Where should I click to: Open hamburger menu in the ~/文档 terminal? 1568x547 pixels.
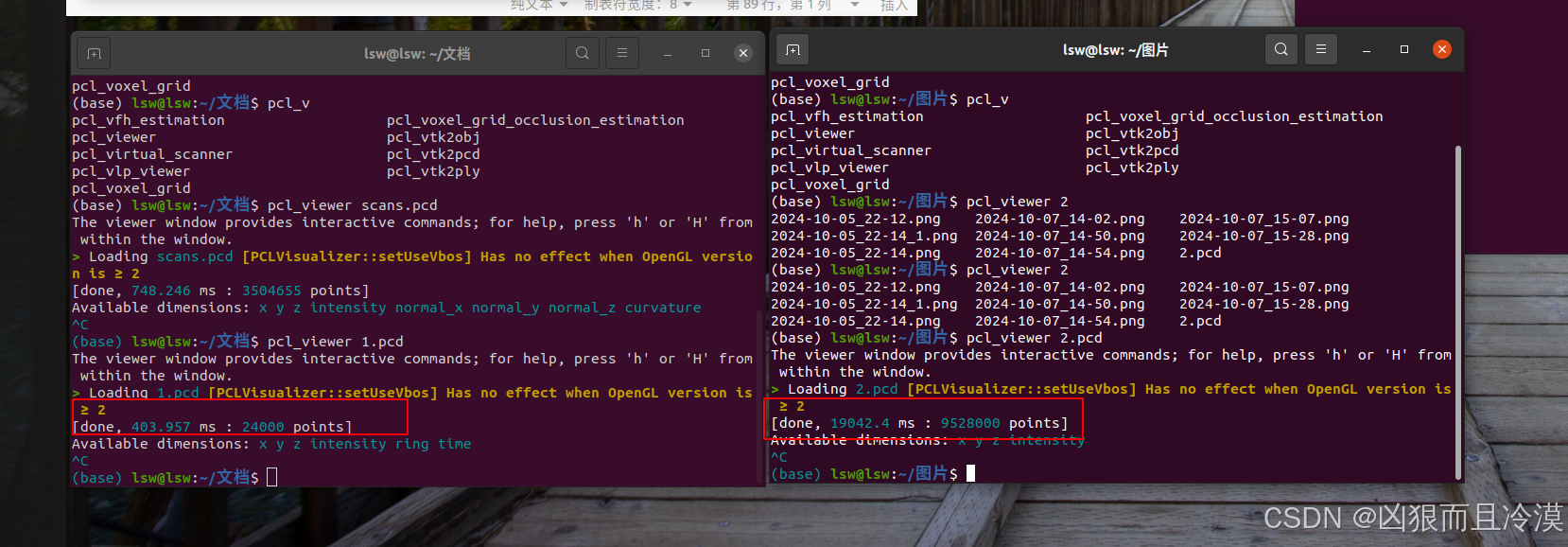[622, 53]
